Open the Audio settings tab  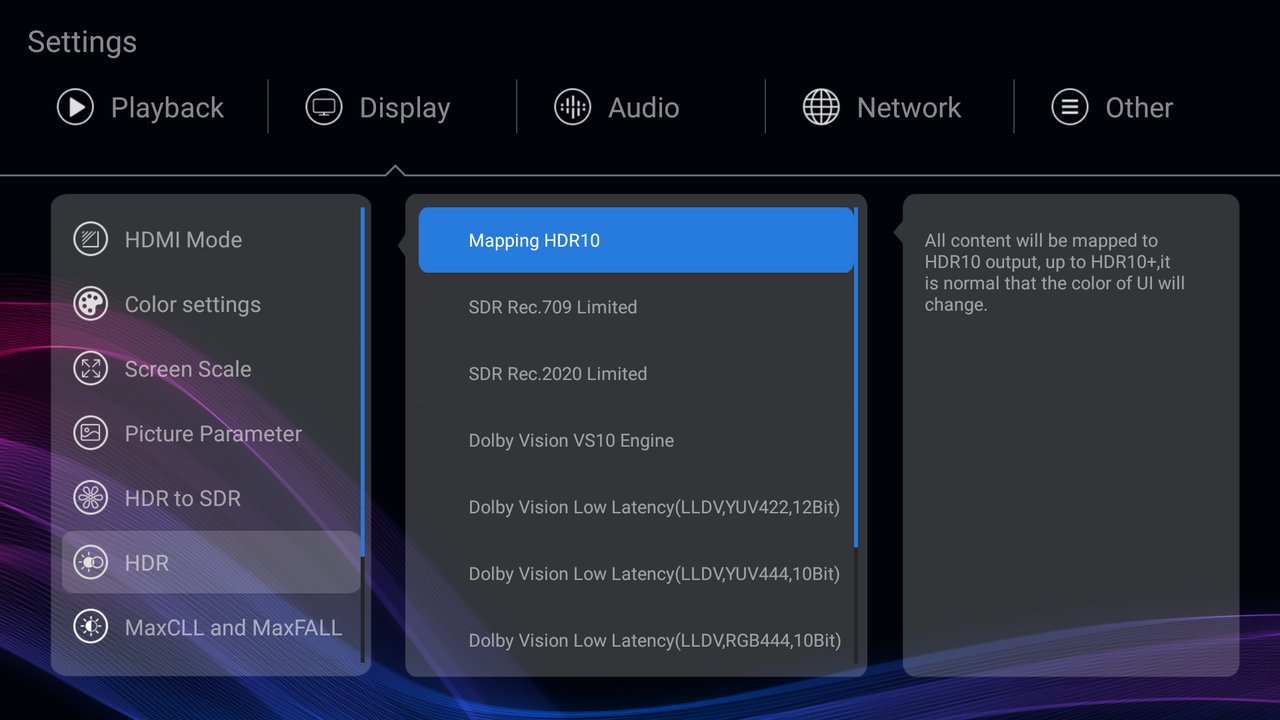click(617, 107)
